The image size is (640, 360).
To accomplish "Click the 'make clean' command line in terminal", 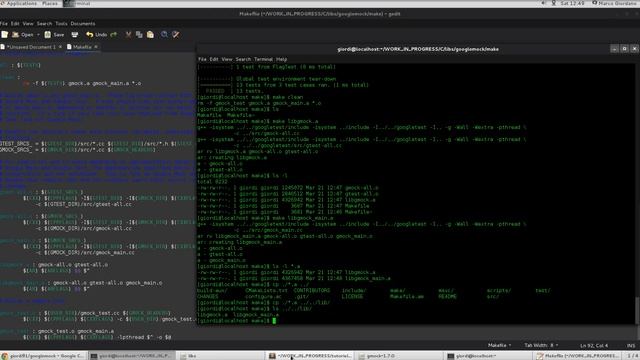I will click(250, 97).
